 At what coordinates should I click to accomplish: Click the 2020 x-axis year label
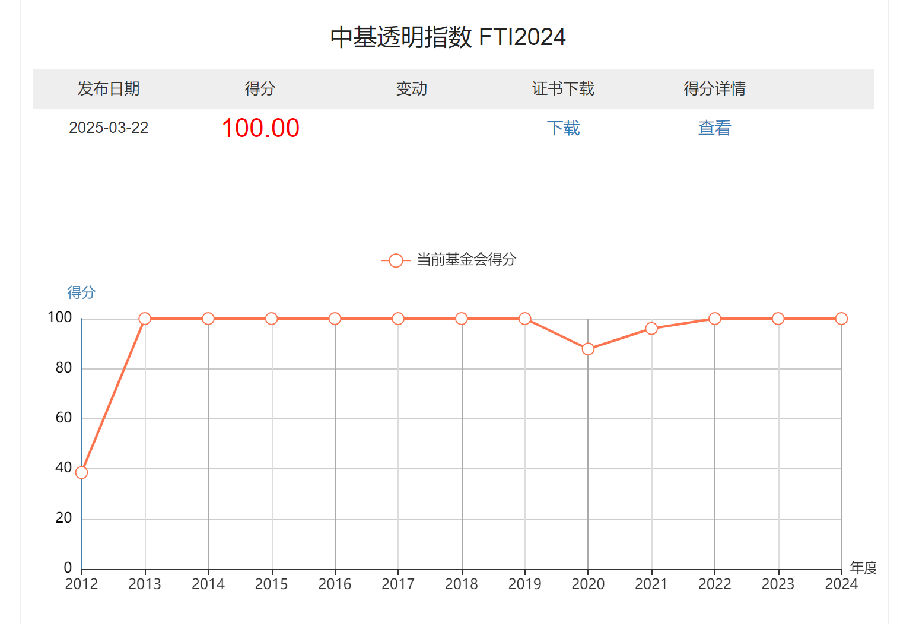click(588, 584)
